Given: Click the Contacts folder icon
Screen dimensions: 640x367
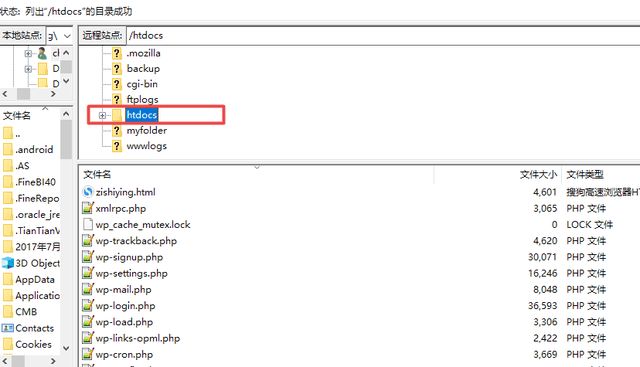Looking at the screenshot, I should pyautogui.click(x=8, y=328).
